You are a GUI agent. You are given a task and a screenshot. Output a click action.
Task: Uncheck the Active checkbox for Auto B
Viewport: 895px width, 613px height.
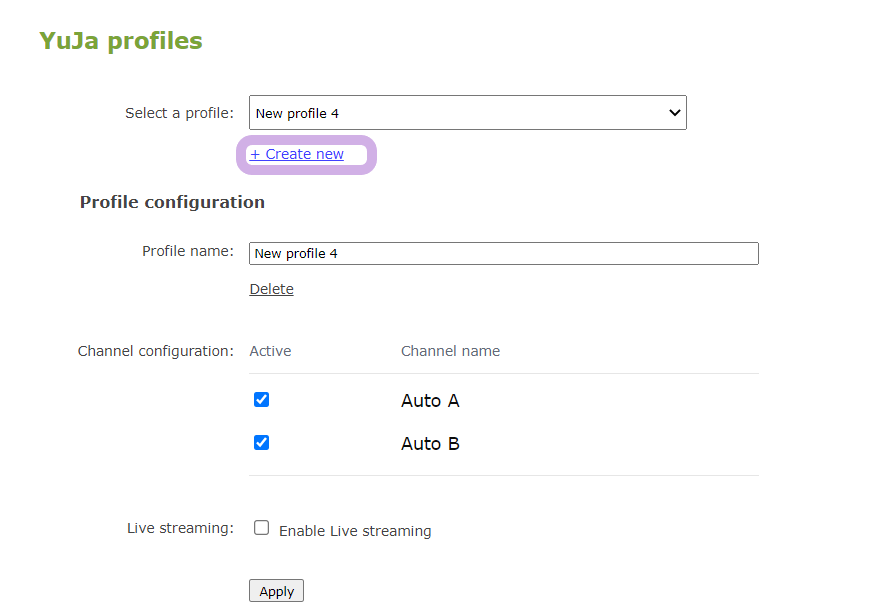[x=262, y=442]
